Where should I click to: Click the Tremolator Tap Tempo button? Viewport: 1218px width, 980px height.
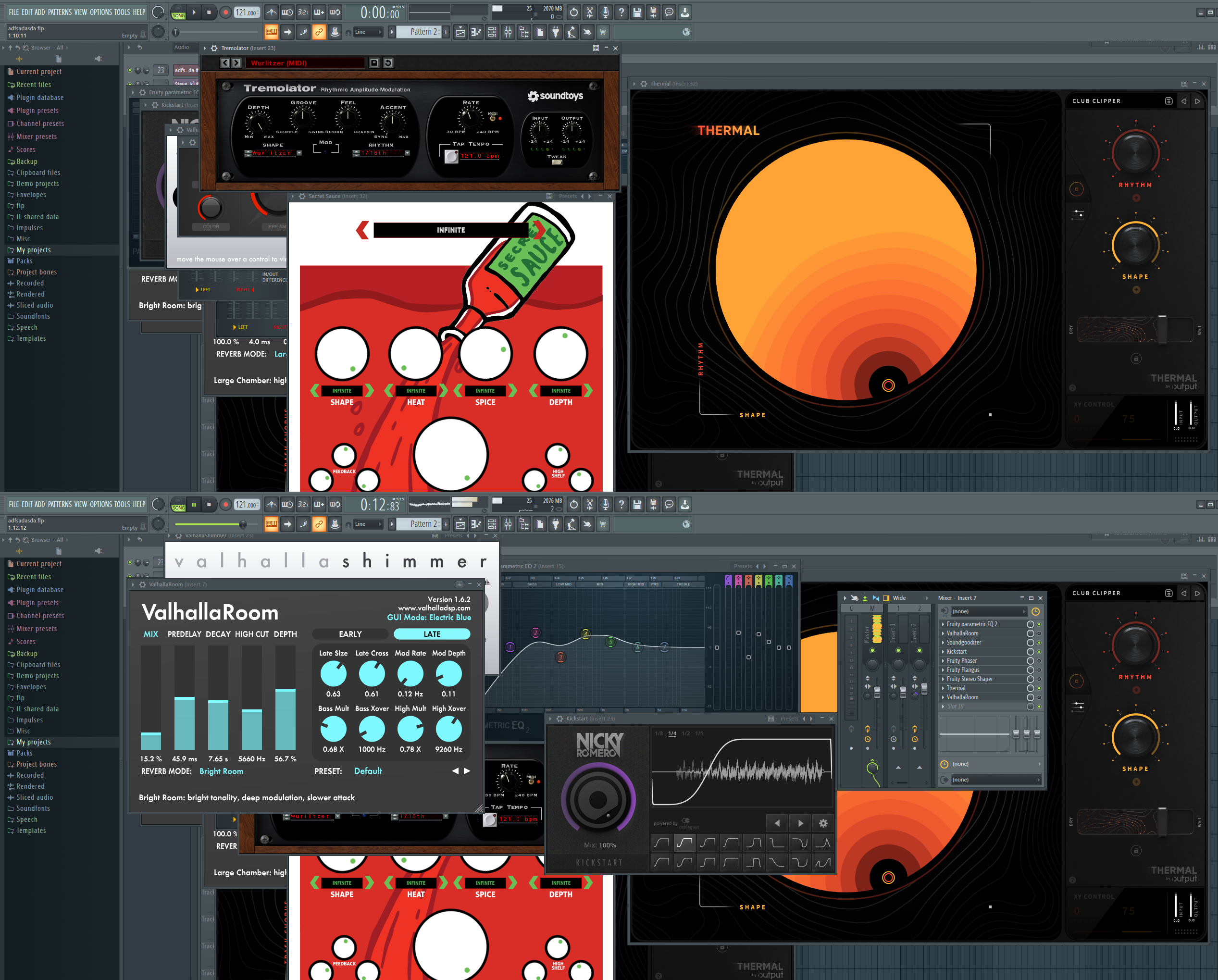[x=451, y=157]
